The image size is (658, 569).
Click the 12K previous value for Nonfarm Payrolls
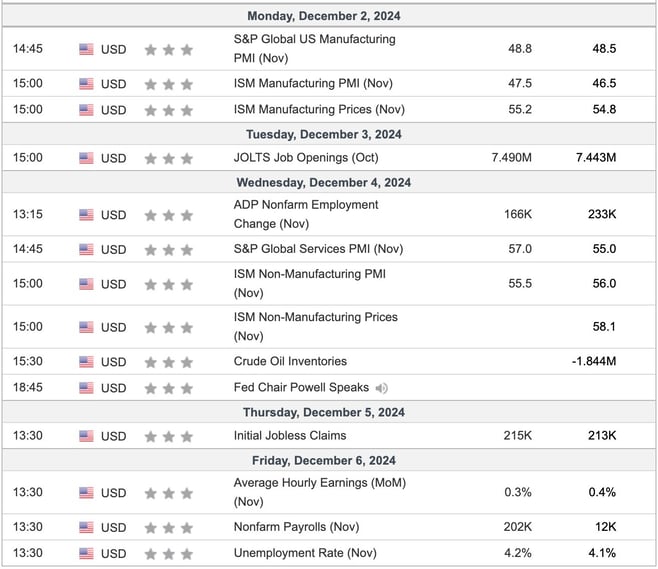pos(606,527)
